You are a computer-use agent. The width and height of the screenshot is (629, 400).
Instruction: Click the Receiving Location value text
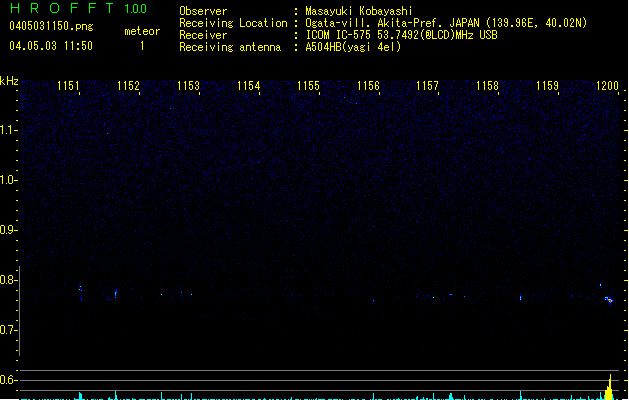(446, 23)
